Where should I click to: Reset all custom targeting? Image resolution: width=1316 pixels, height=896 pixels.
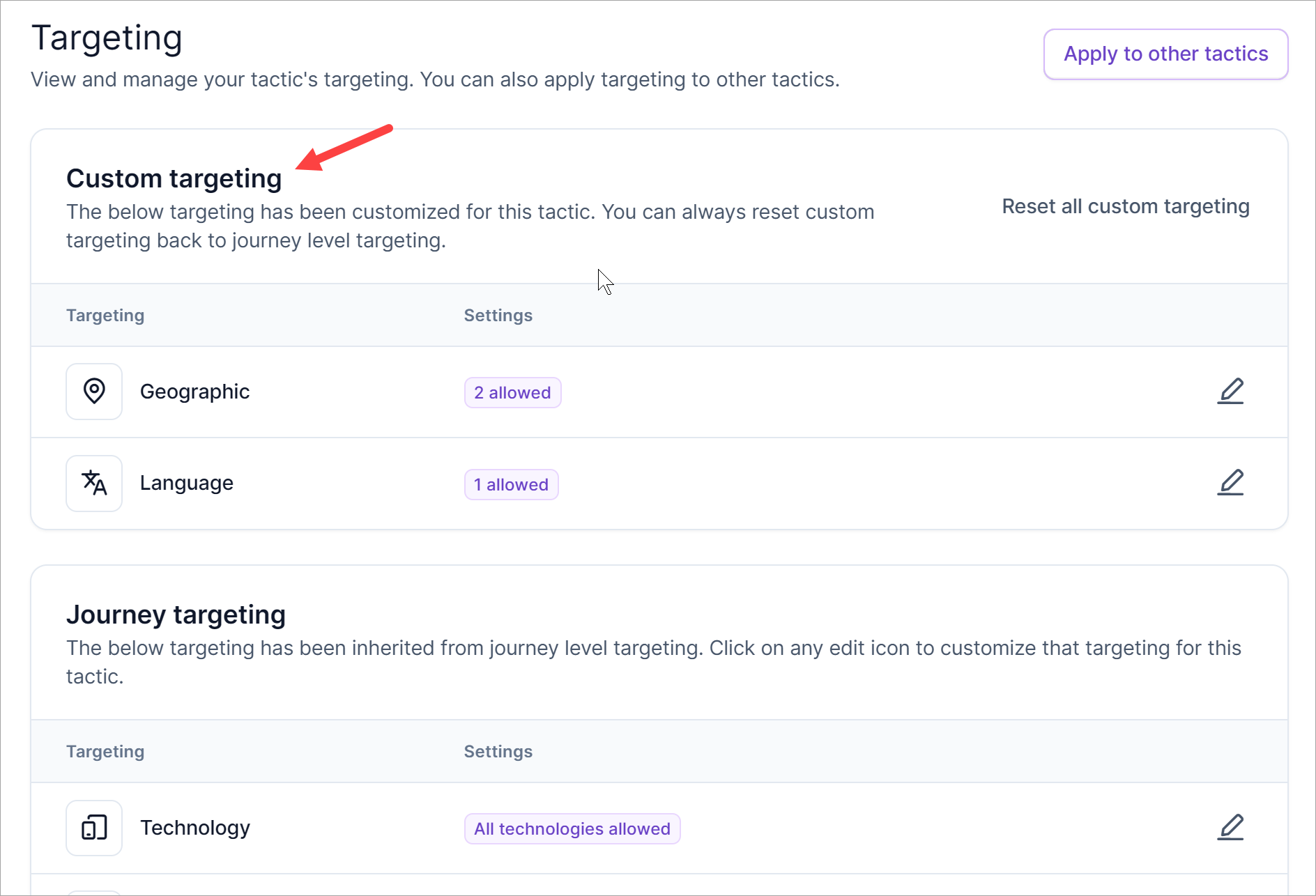coord(1125,206)
